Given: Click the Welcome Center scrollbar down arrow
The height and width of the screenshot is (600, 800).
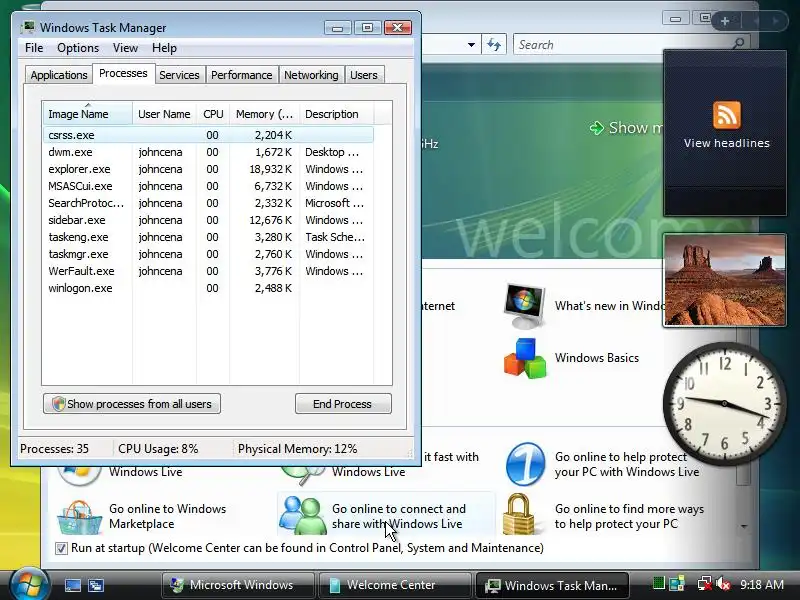Looking at the screenshot, I should [x=744, y=526].
